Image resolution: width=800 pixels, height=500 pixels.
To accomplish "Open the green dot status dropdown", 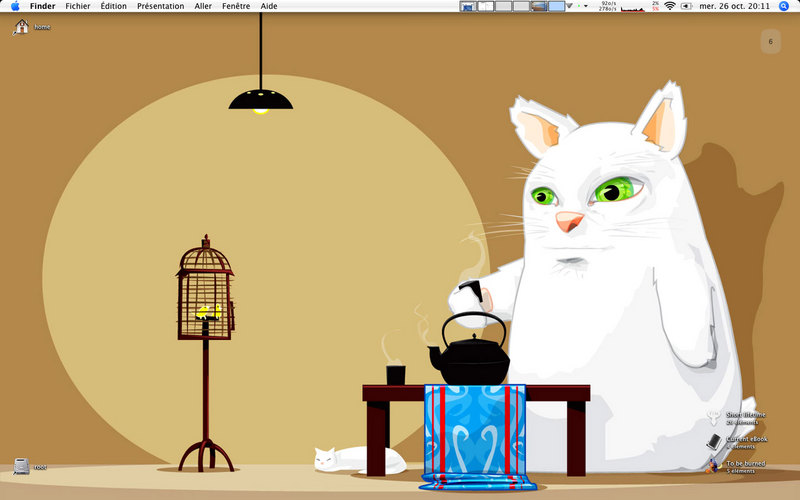I will pos(582,6).
